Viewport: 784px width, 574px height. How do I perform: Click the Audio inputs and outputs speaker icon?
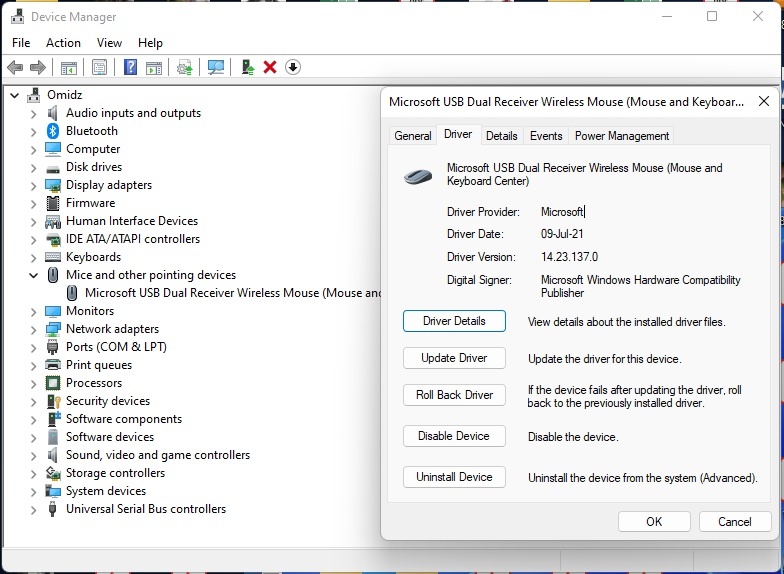(52, 113)
